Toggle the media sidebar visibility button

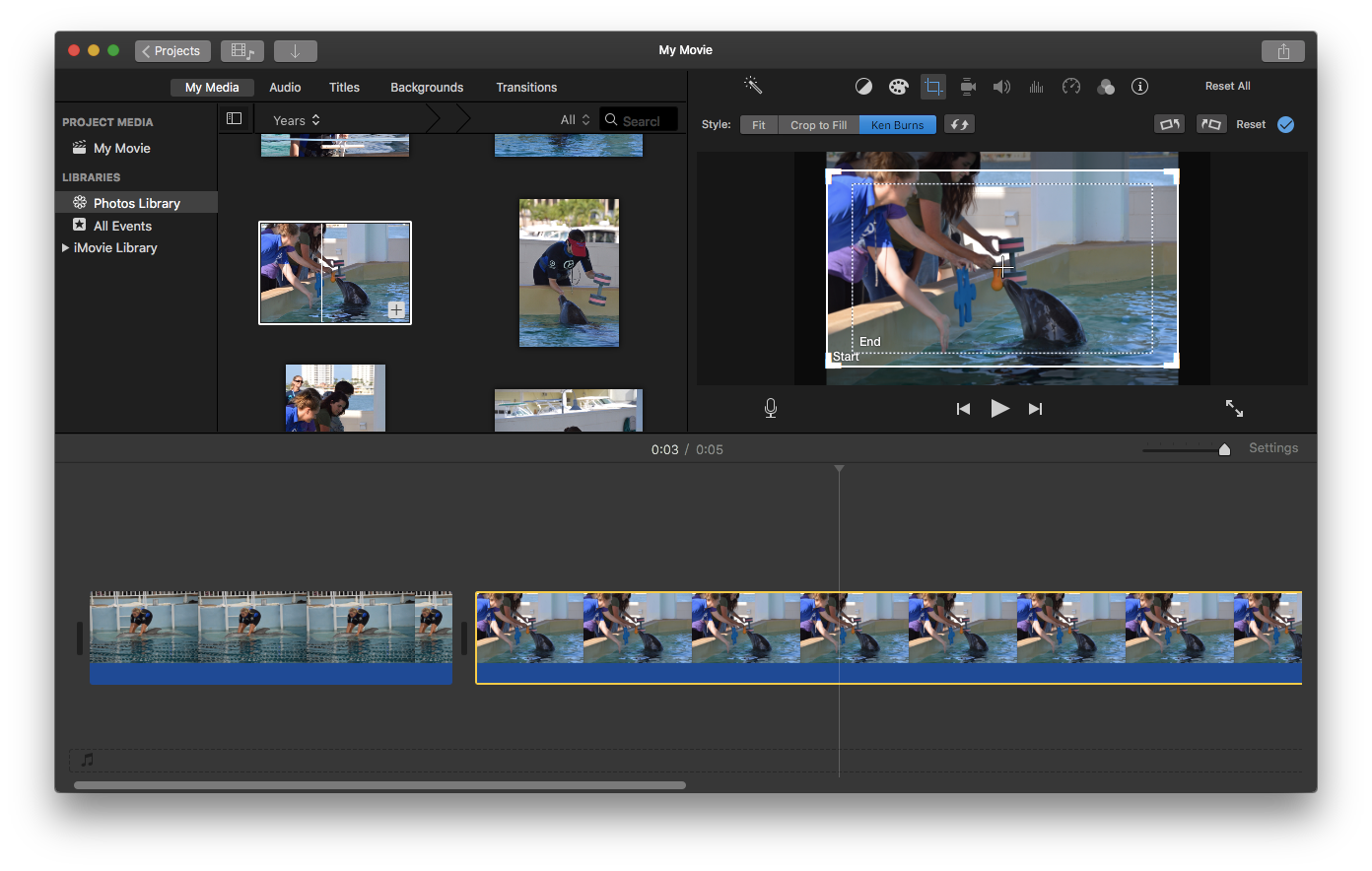pyautogui.click(x=234, y=119)
